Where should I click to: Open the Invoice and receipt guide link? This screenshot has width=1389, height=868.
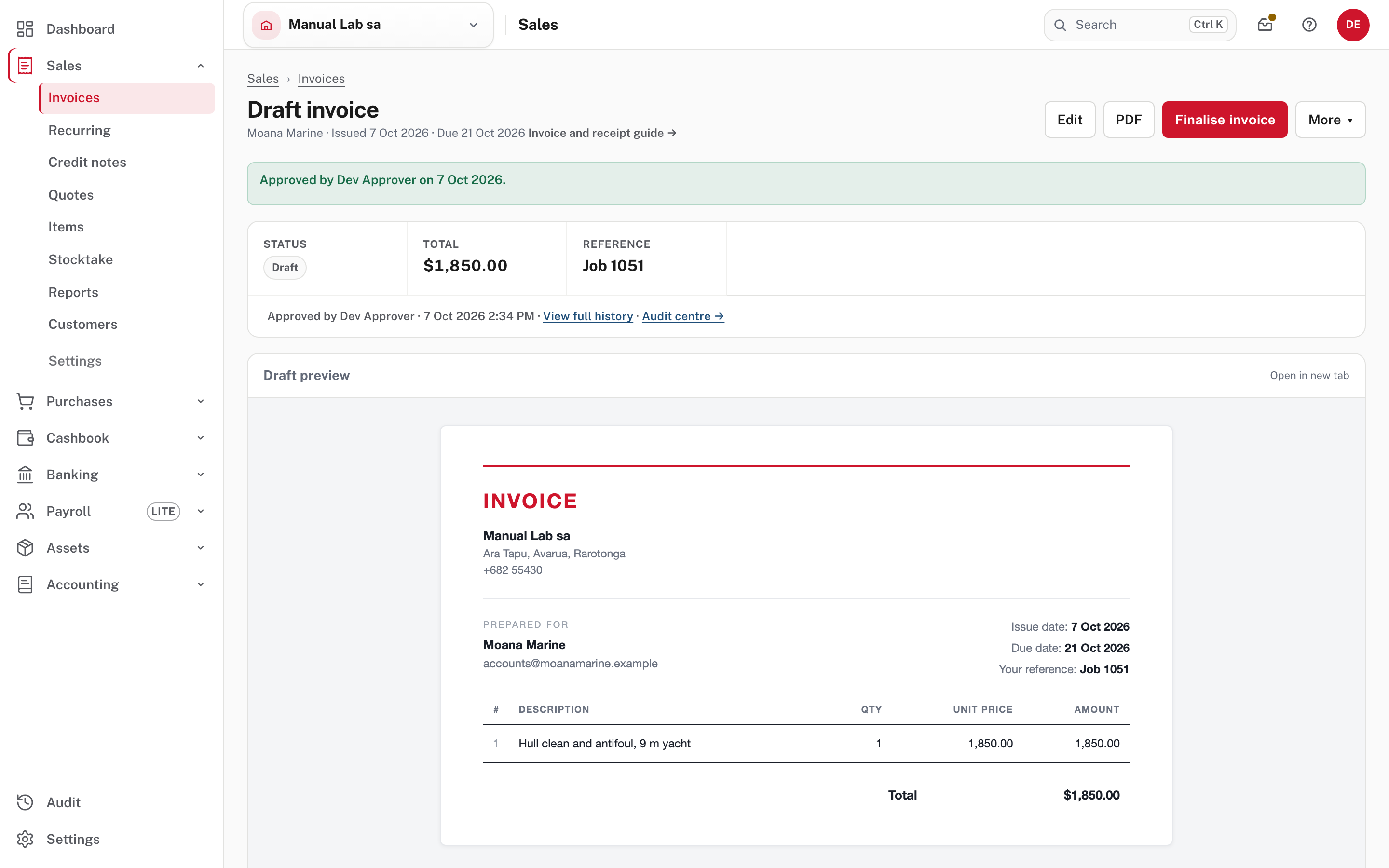602,133
